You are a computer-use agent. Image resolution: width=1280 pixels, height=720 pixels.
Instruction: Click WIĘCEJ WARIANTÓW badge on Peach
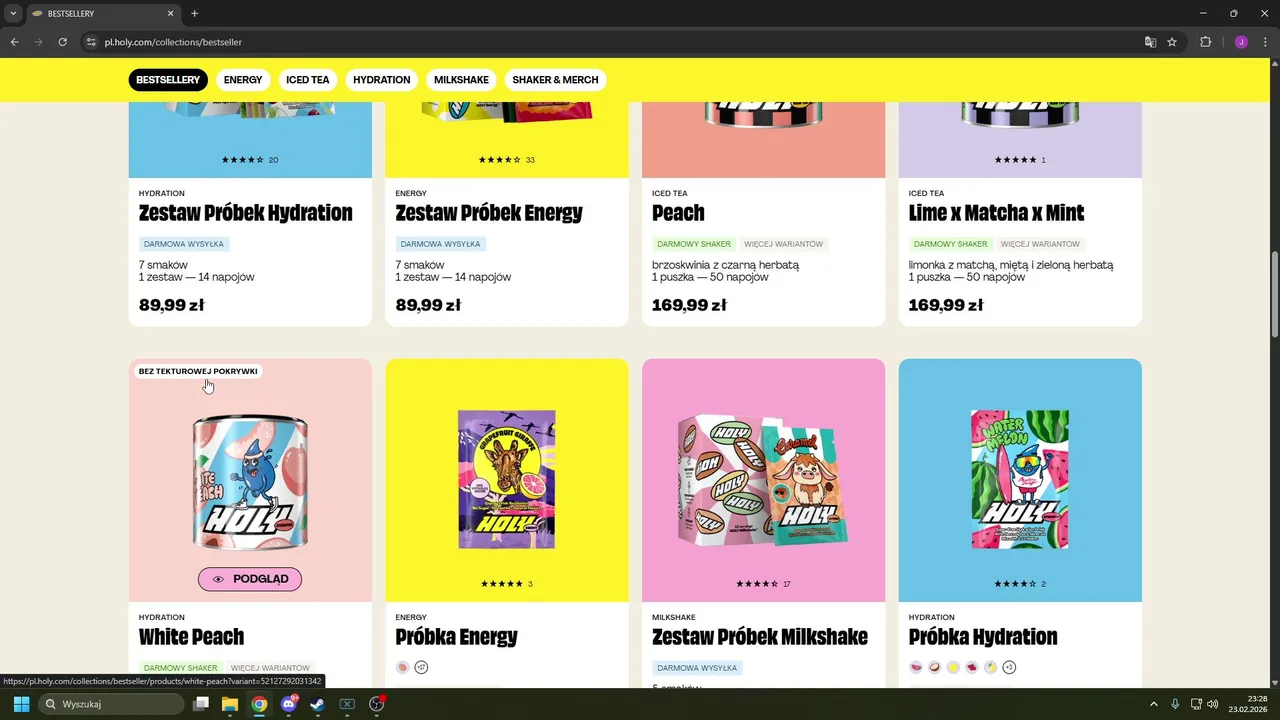(x=784, y=244)
